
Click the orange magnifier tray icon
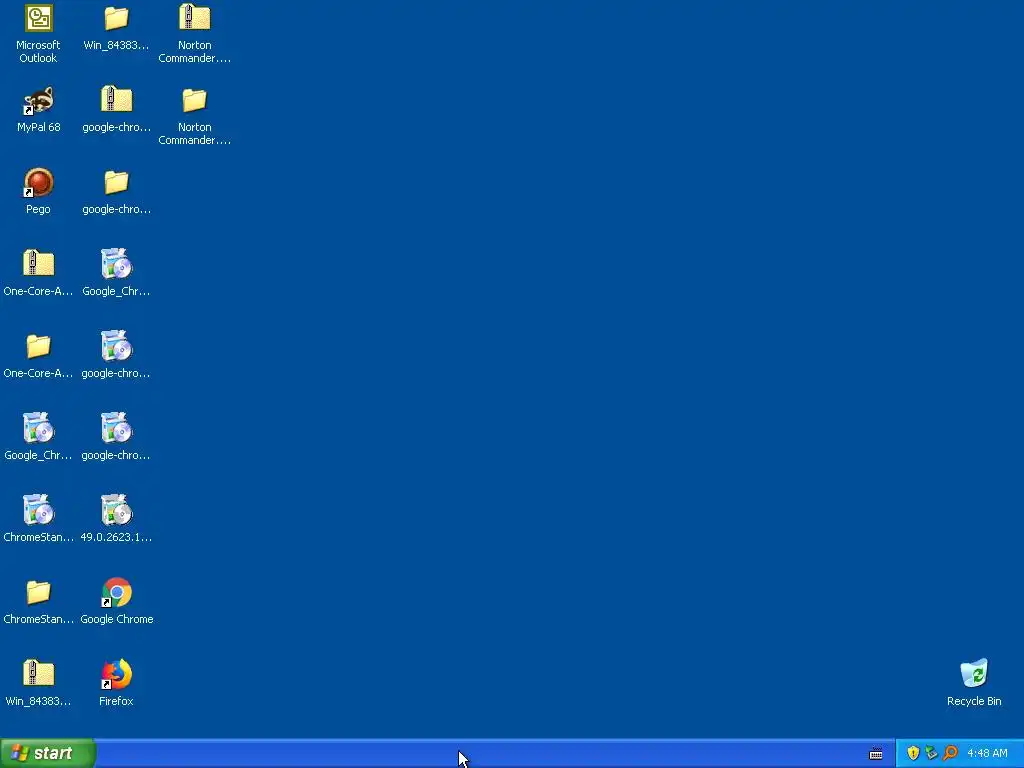950,753
